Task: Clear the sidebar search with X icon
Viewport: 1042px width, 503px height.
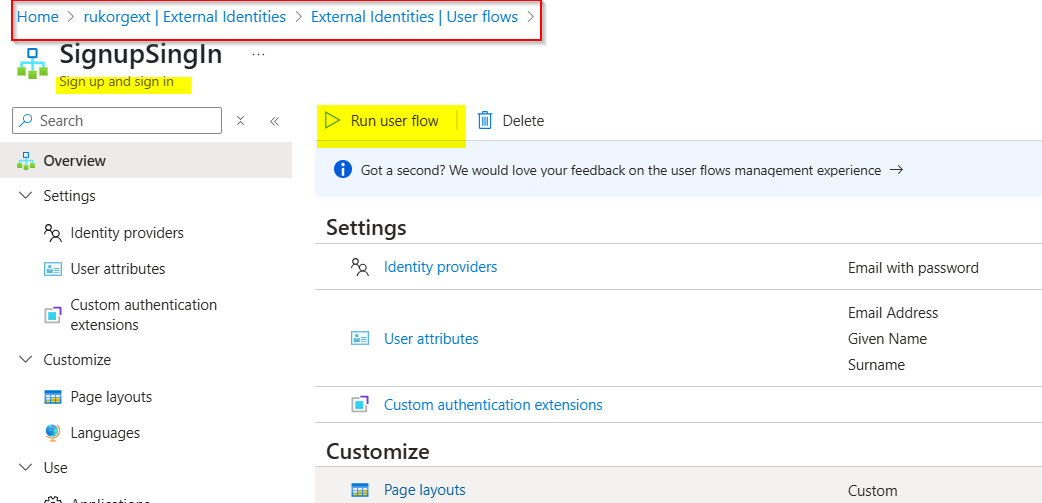Action: [241, 120]
